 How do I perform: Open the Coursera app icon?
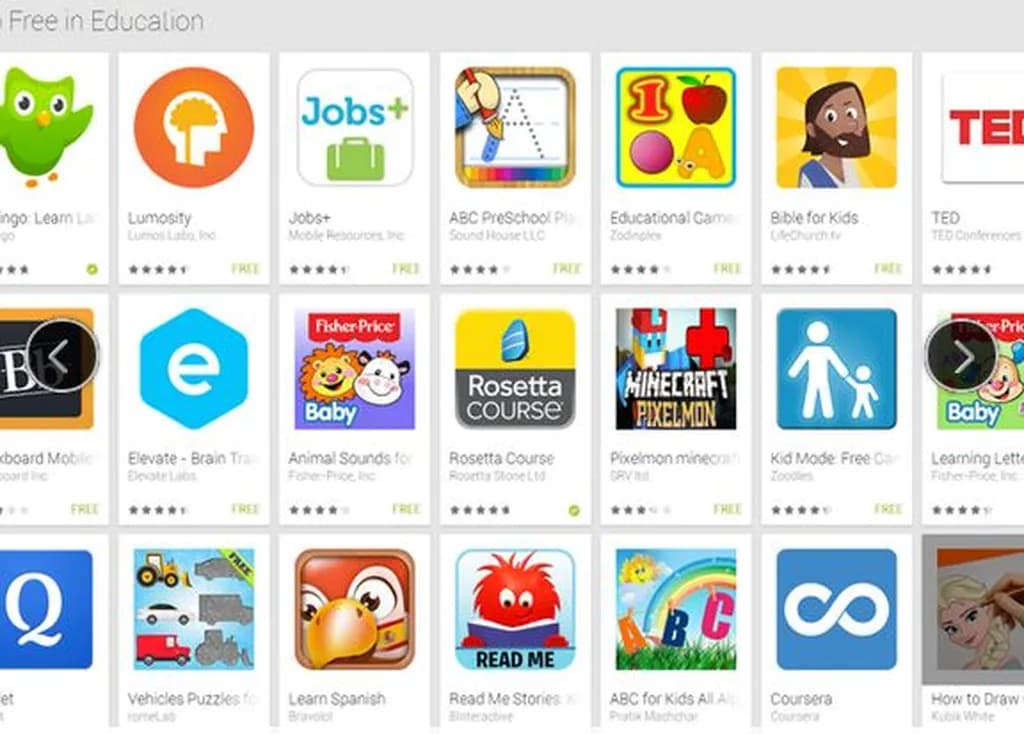[x=837, y=609]
